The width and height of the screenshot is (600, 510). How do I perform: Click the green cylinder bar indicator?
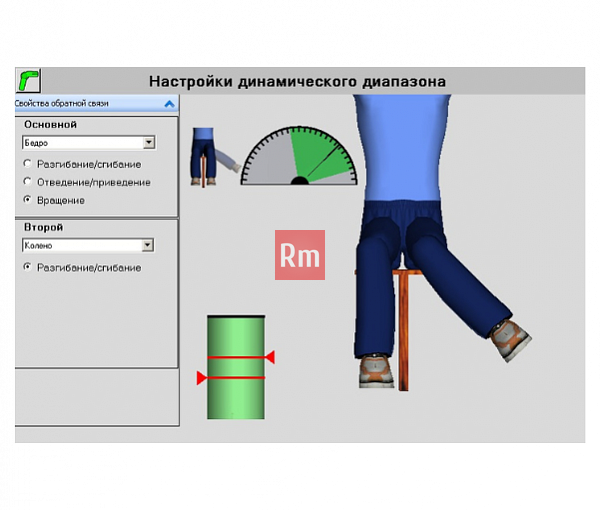[x=236, y=367]
